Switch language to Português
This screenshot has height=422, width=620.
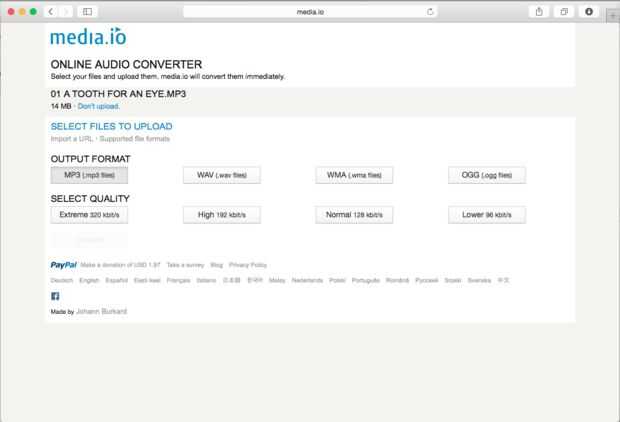pos(366,280)
